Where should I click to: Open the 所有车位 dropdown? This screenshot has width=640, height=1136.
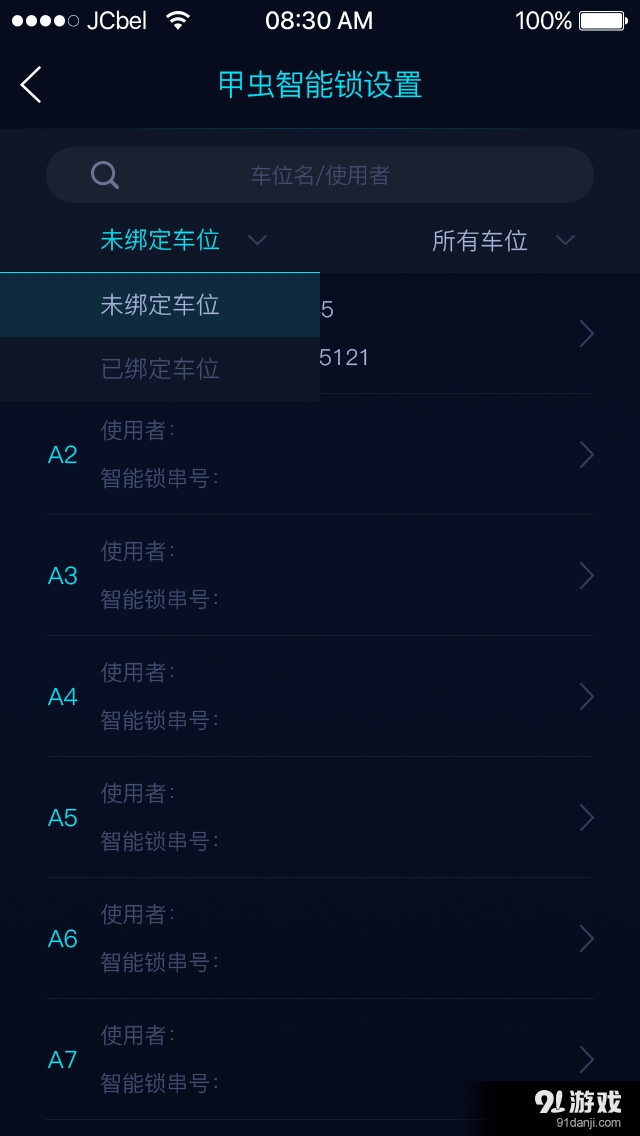click(505, 240)
